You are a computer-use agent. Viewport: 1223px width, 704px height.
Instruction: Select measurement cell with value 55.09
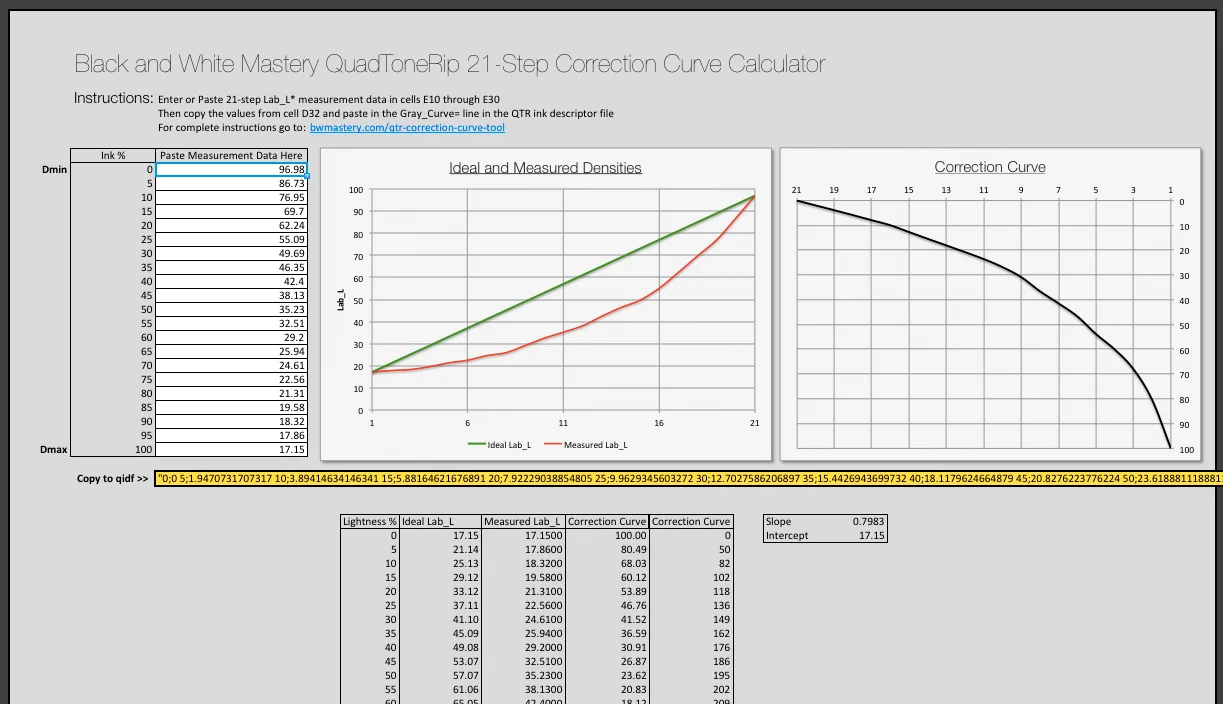click(x=232, y=240)
